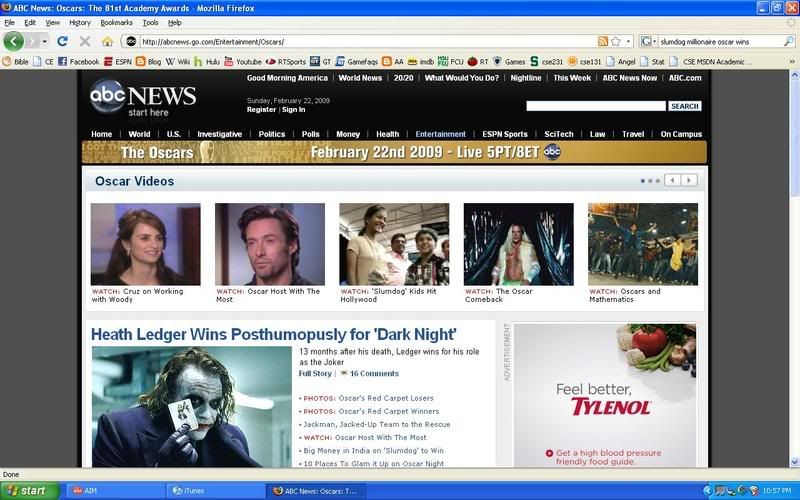Click the Register link
The height and width of the screenshot is (500, 800).
[261, 110]
